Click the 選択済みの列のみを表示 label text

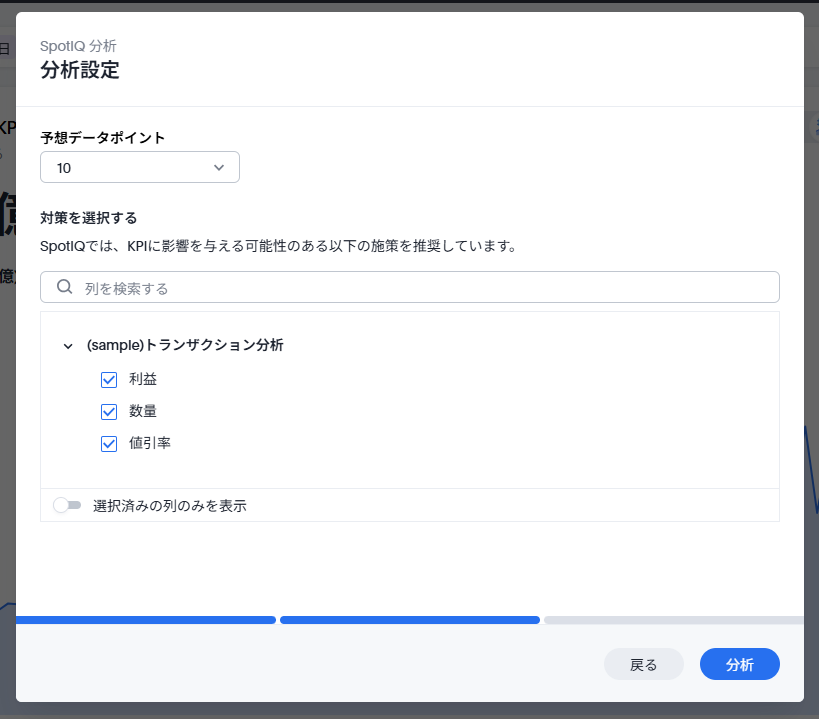click(170, 506)
